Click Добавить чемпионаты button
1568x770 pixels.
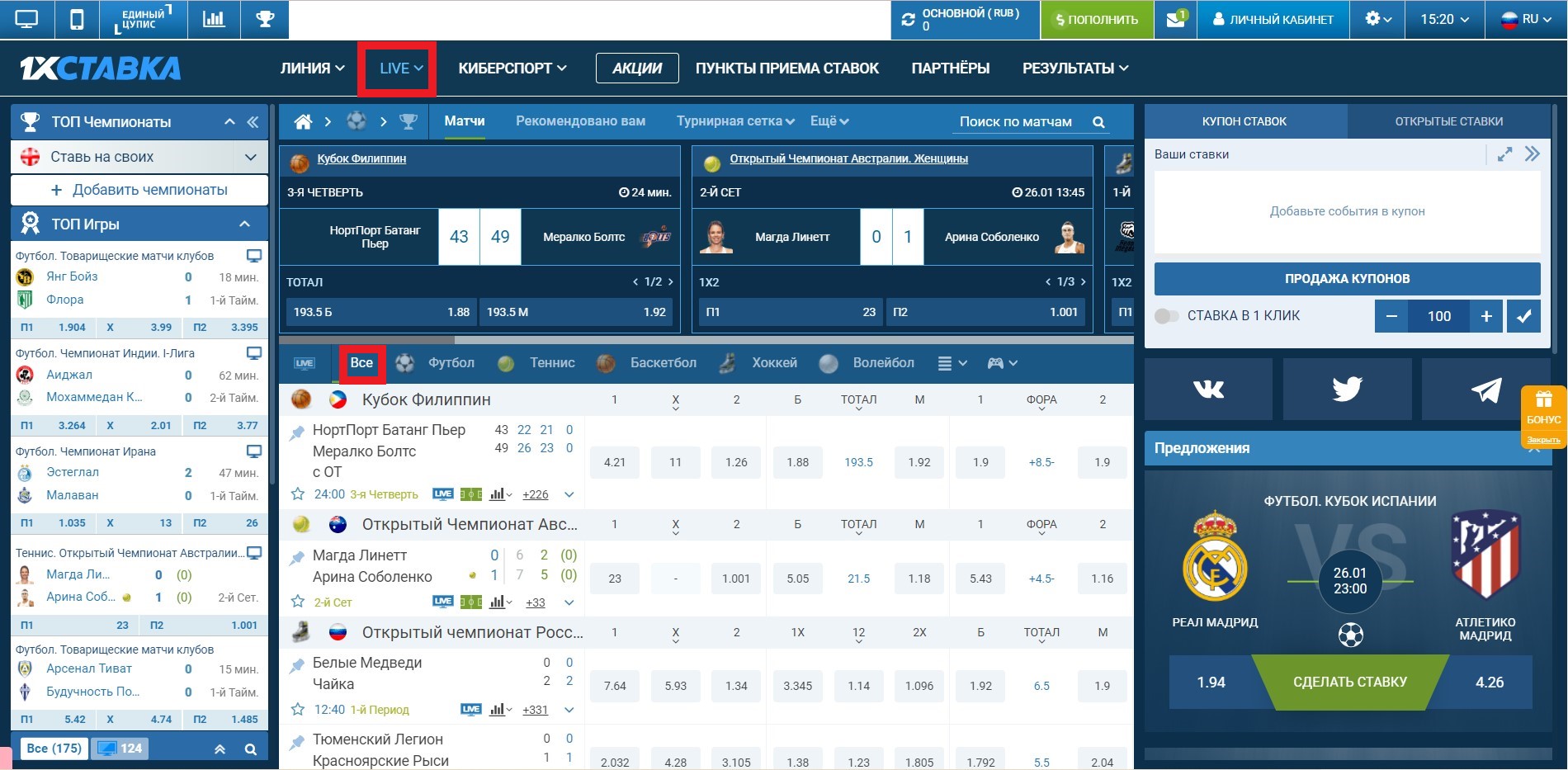point(139,190)
